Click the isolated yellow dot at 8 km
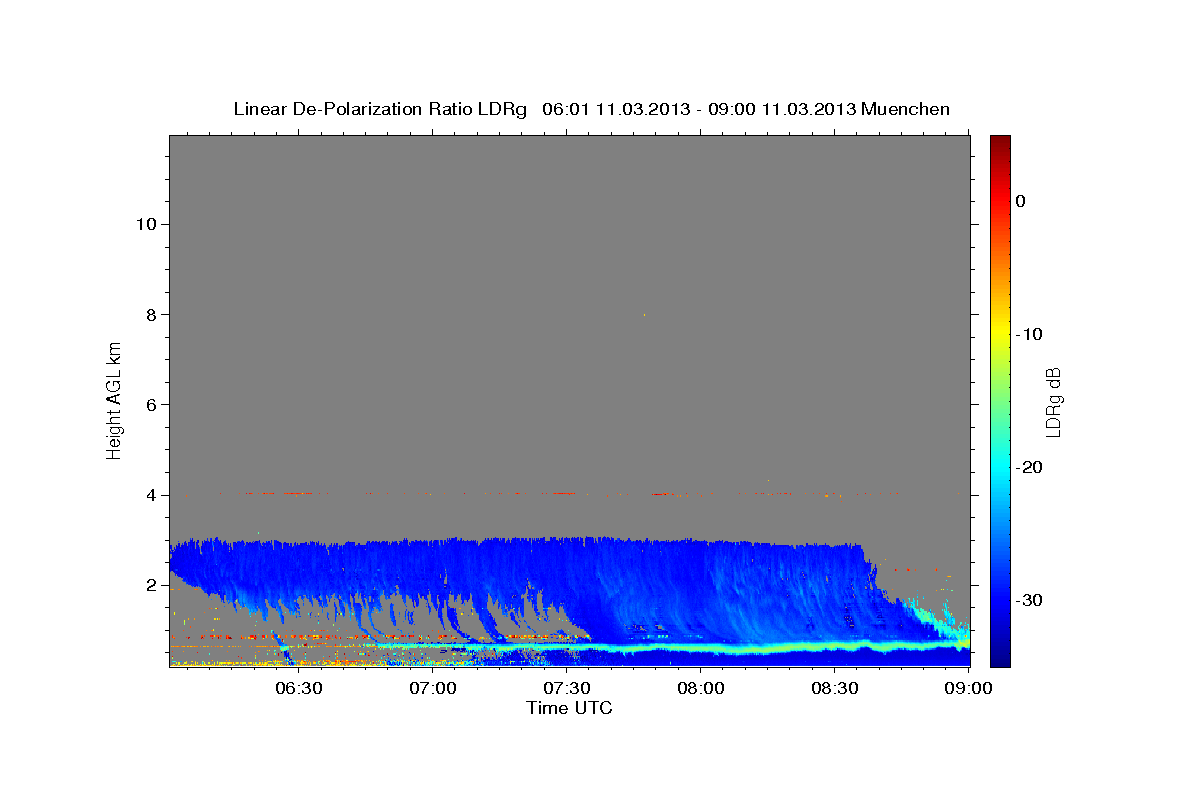Viewport: 1200px width, 800px height. pyautogui.click(x=644, y=315)
